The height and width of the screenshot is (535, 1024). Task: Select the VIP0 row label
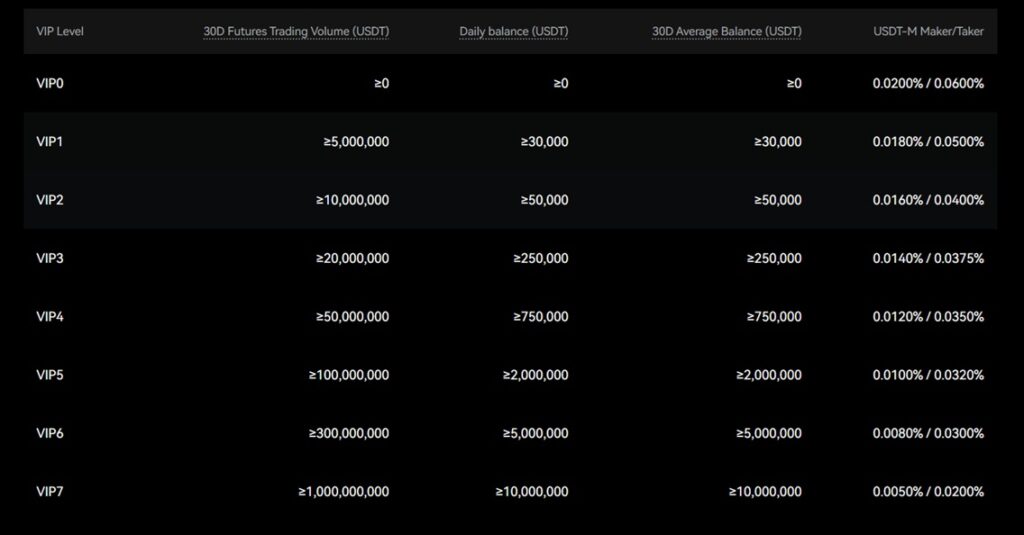(50, 84)
